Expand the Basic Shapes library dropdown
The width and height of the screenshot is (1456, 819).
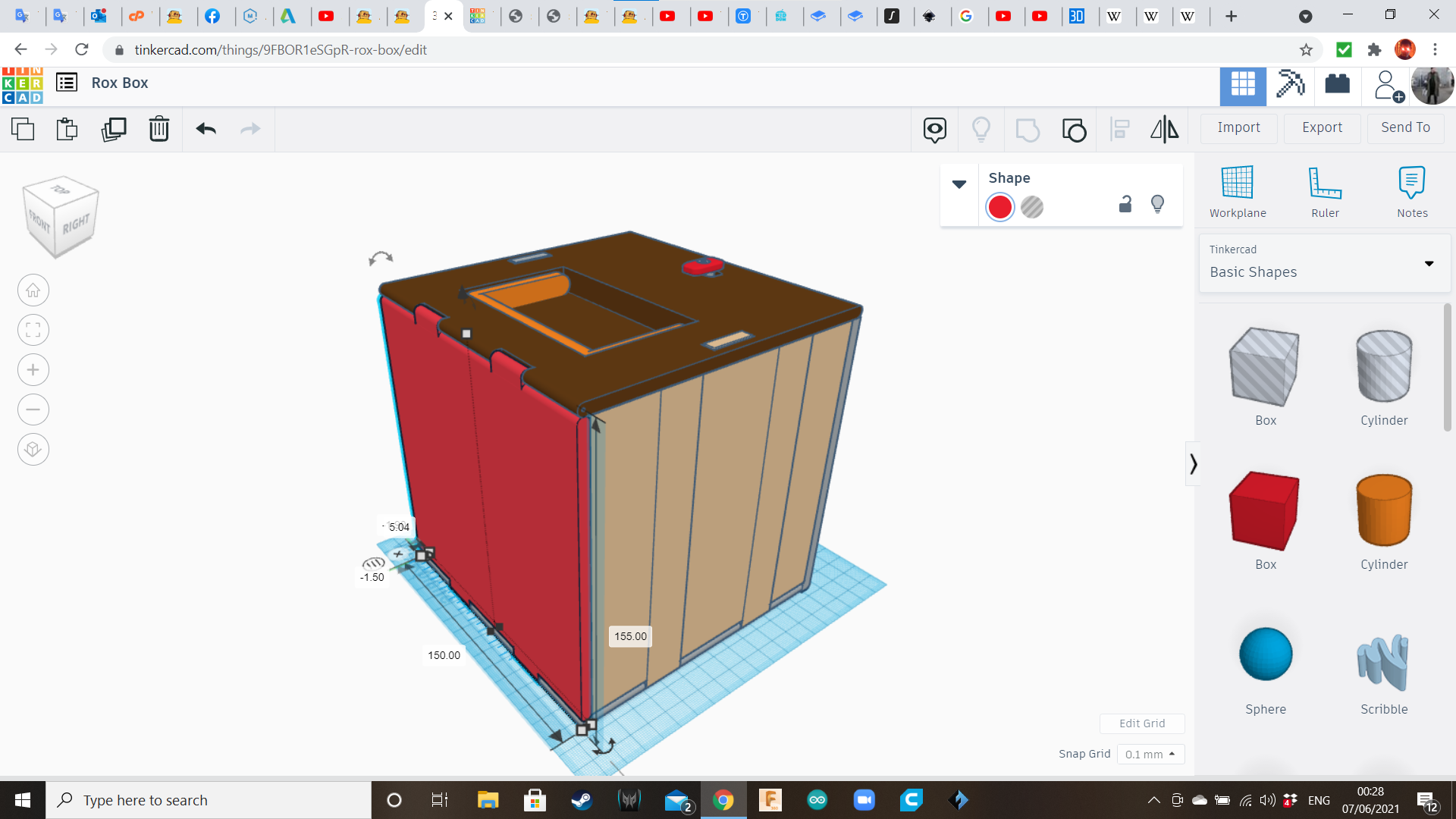click(1429, 263)
